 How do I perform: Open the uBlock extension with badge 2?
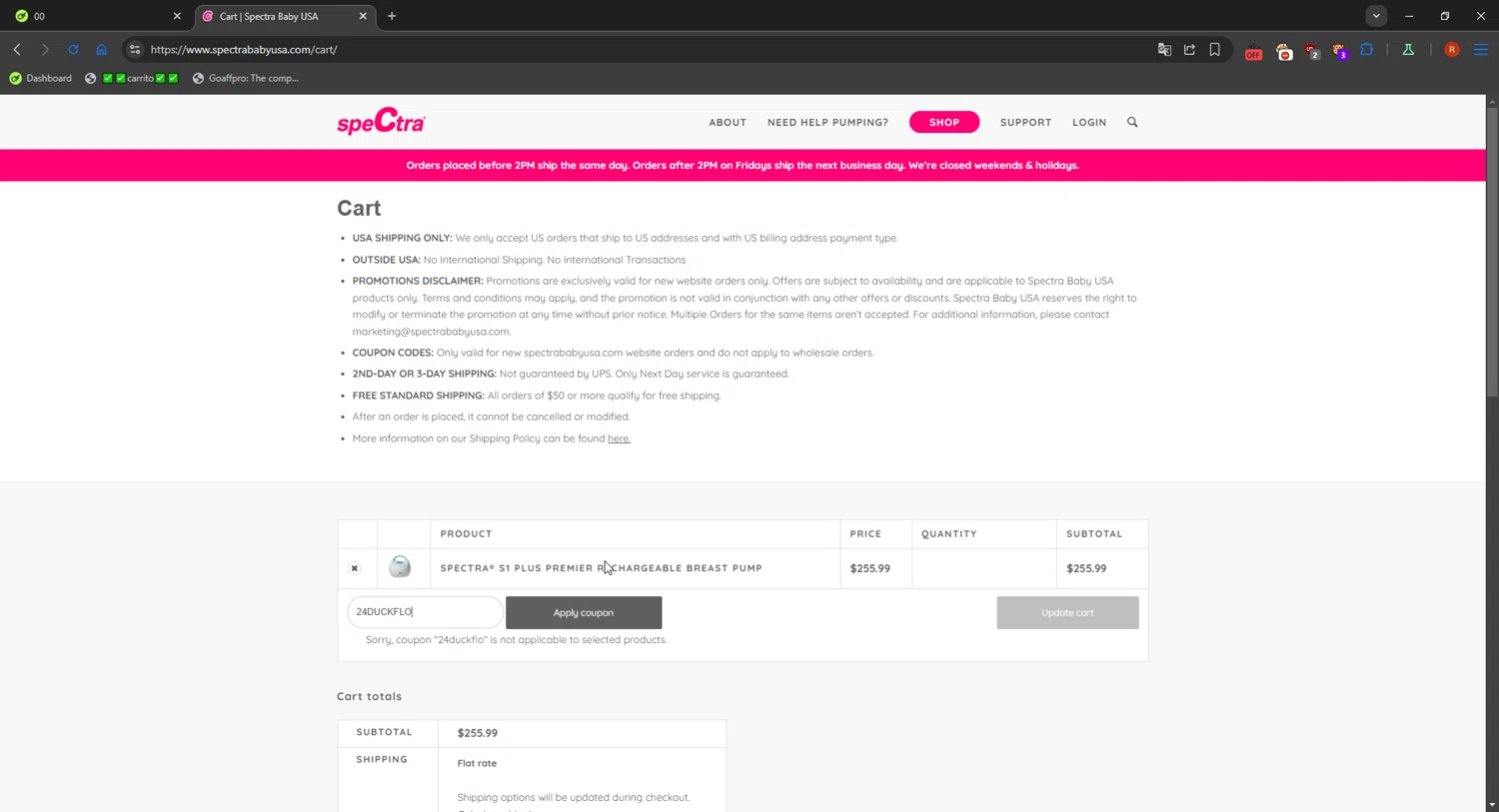(1312, 50)
